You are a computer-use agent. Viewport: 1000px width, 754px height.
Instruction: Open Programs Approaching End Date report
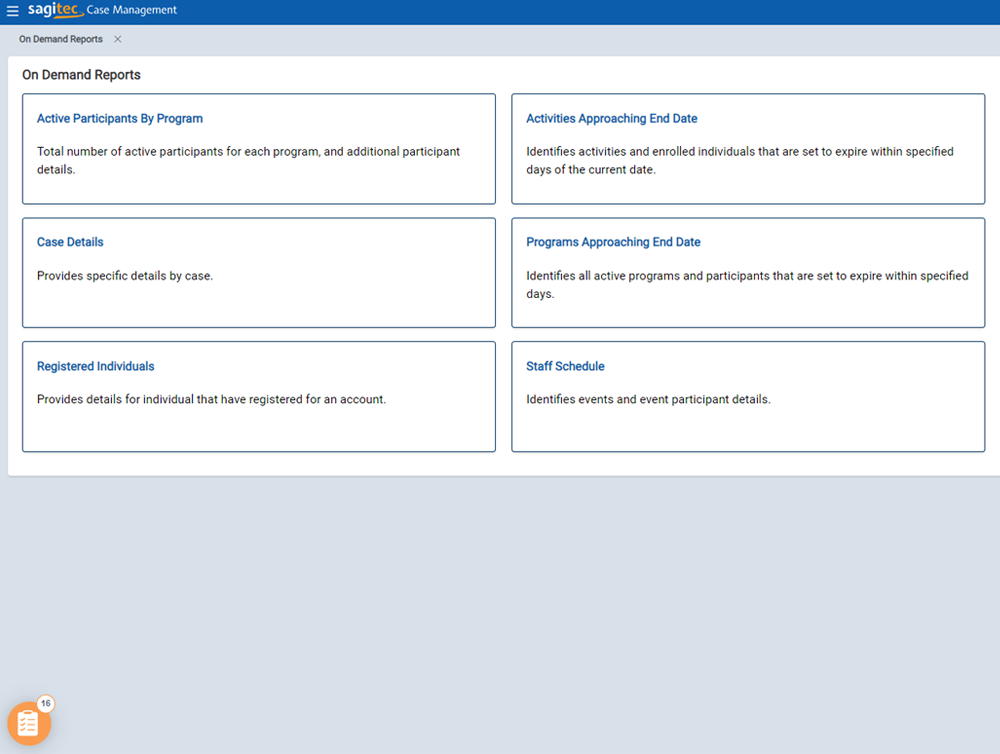click(x=613, y=242)
